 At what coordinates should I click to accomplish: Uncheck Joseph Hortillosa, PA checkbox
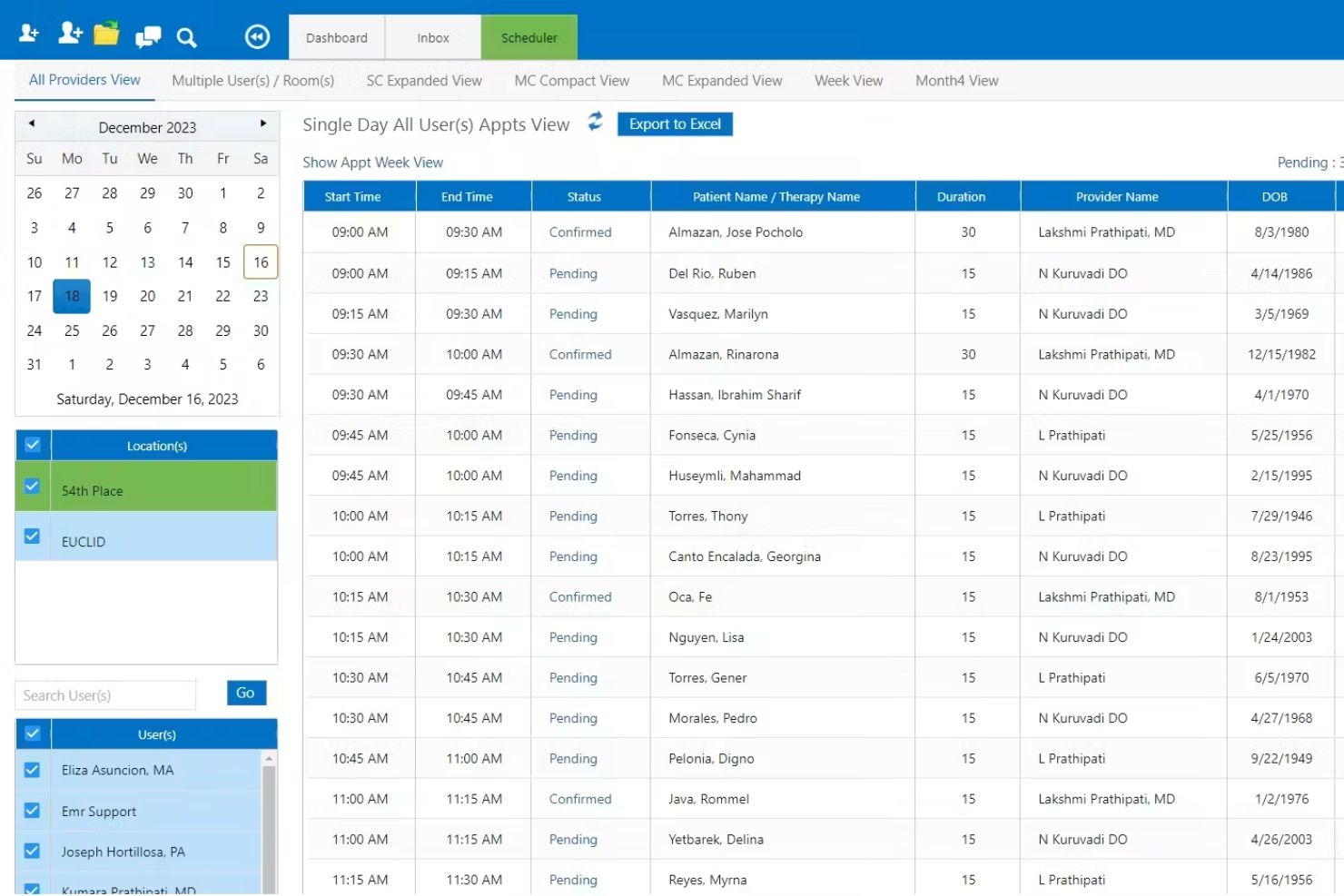tap(32, 852)
